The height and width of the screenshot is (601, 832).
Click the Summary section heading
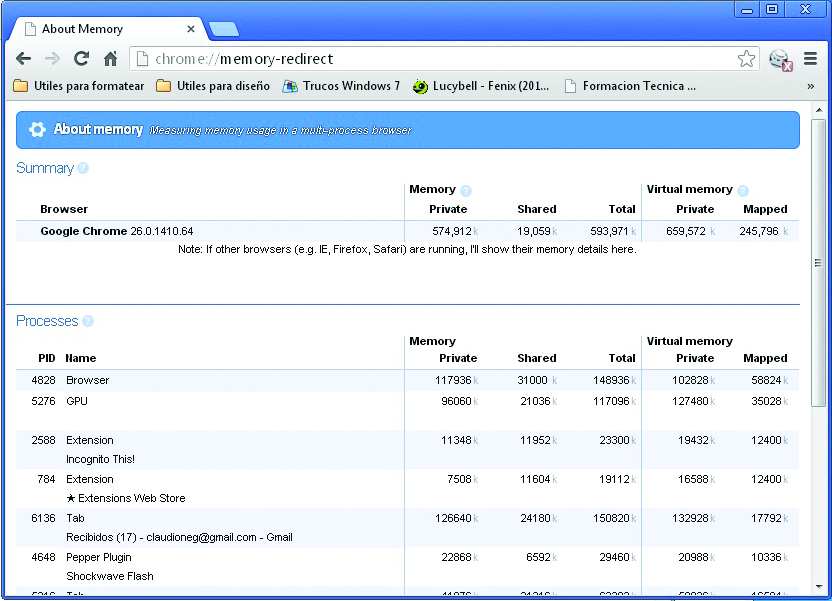[45, 168]
